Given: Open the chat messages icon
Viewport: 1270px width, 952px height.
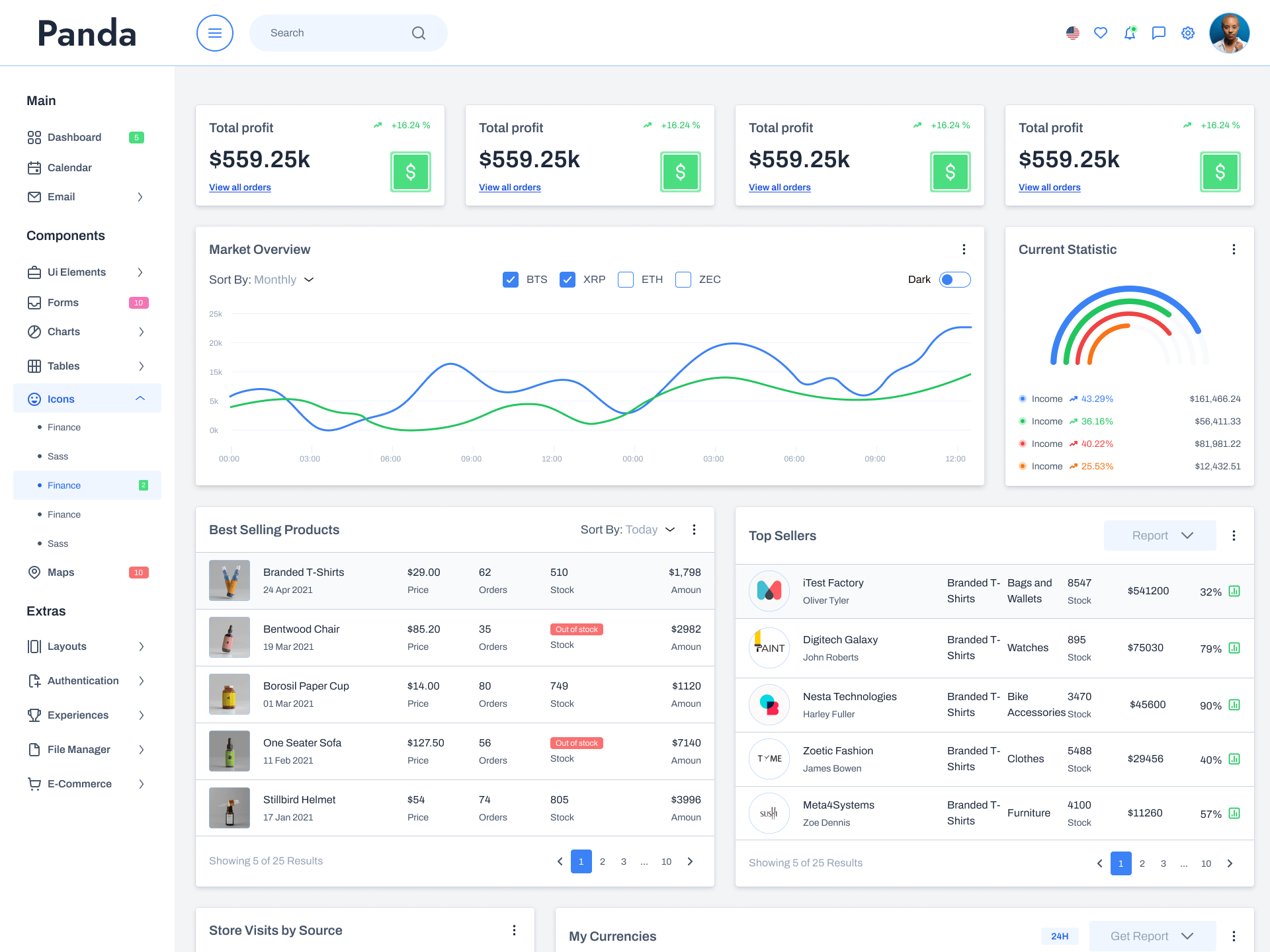Looking at the screenshot, I should [1158, 32].
